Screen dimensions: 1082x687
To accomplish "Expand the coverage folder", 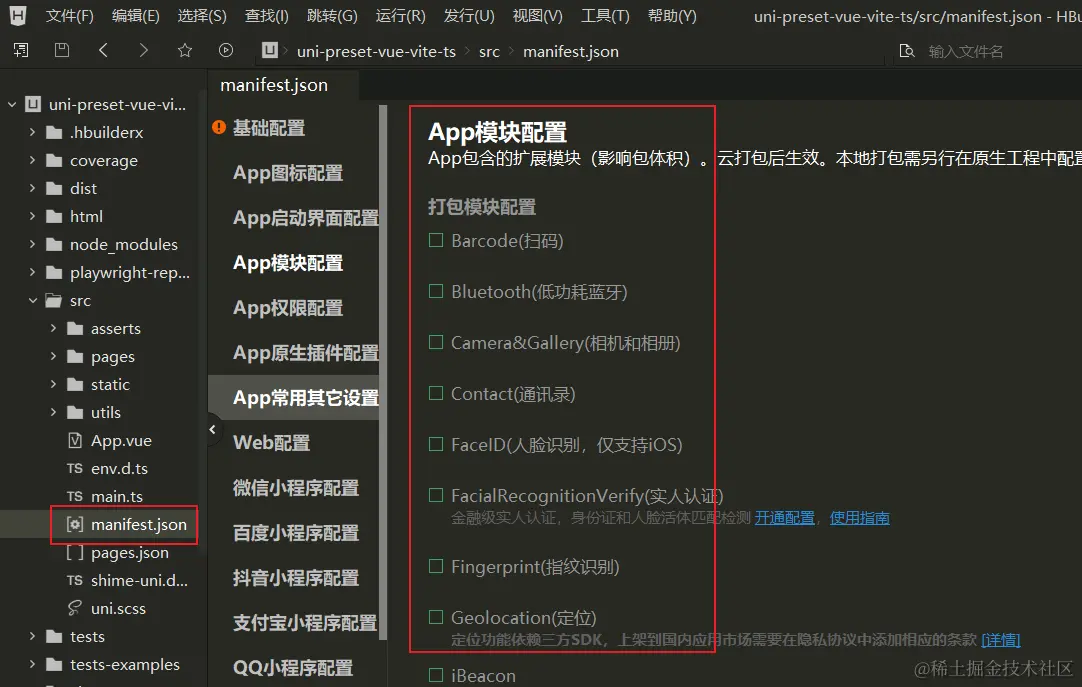I will (32, 160).
